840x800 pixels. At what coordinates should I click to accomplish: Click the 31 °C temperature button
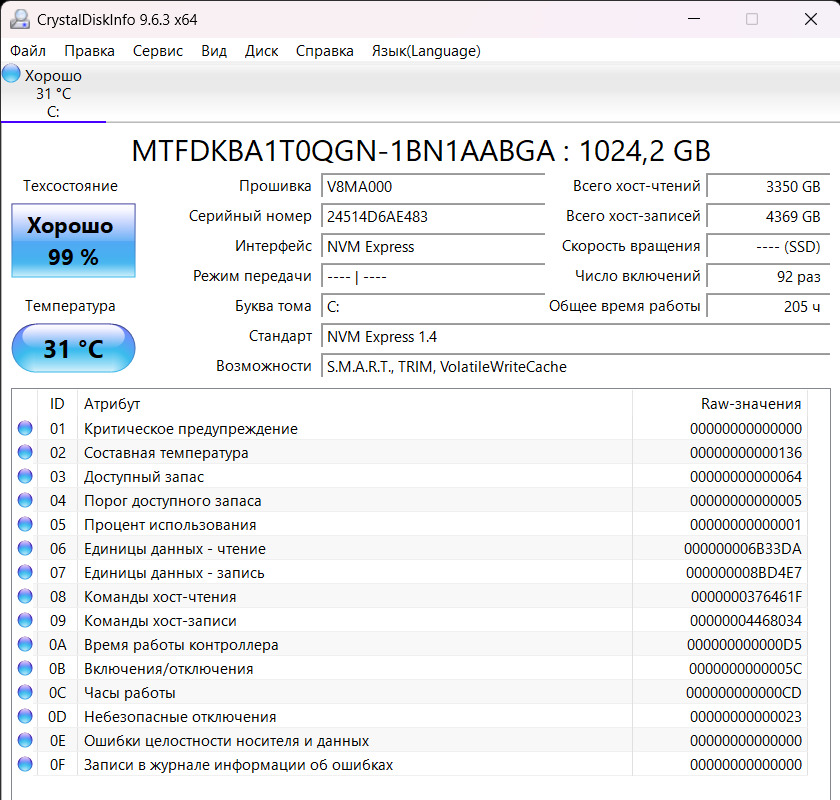coord(73,348)
